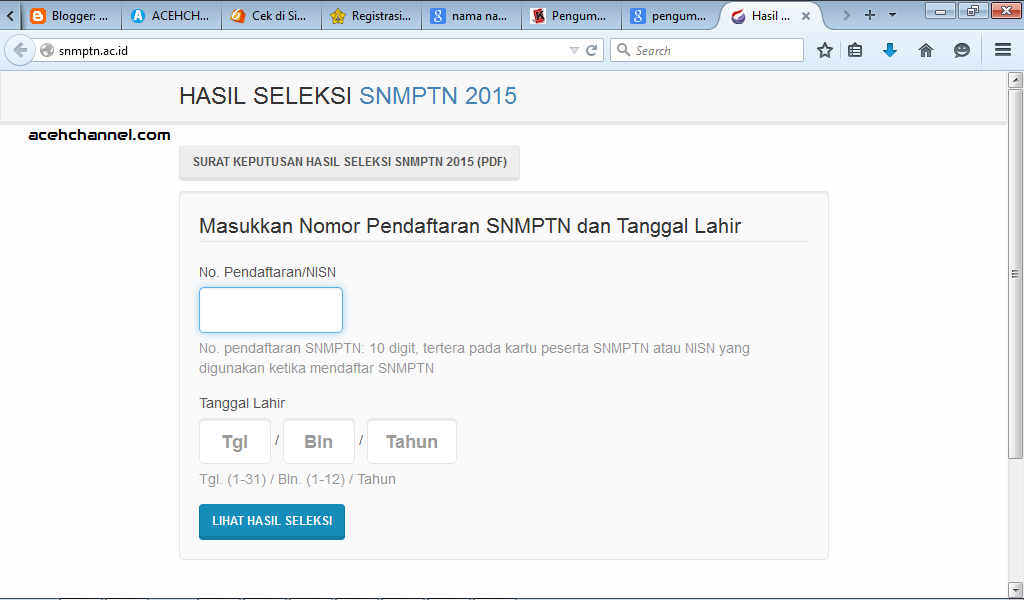Switch to the pengum... Google tab
Screen dimensions: 1024x600
(x=671, y=16)
